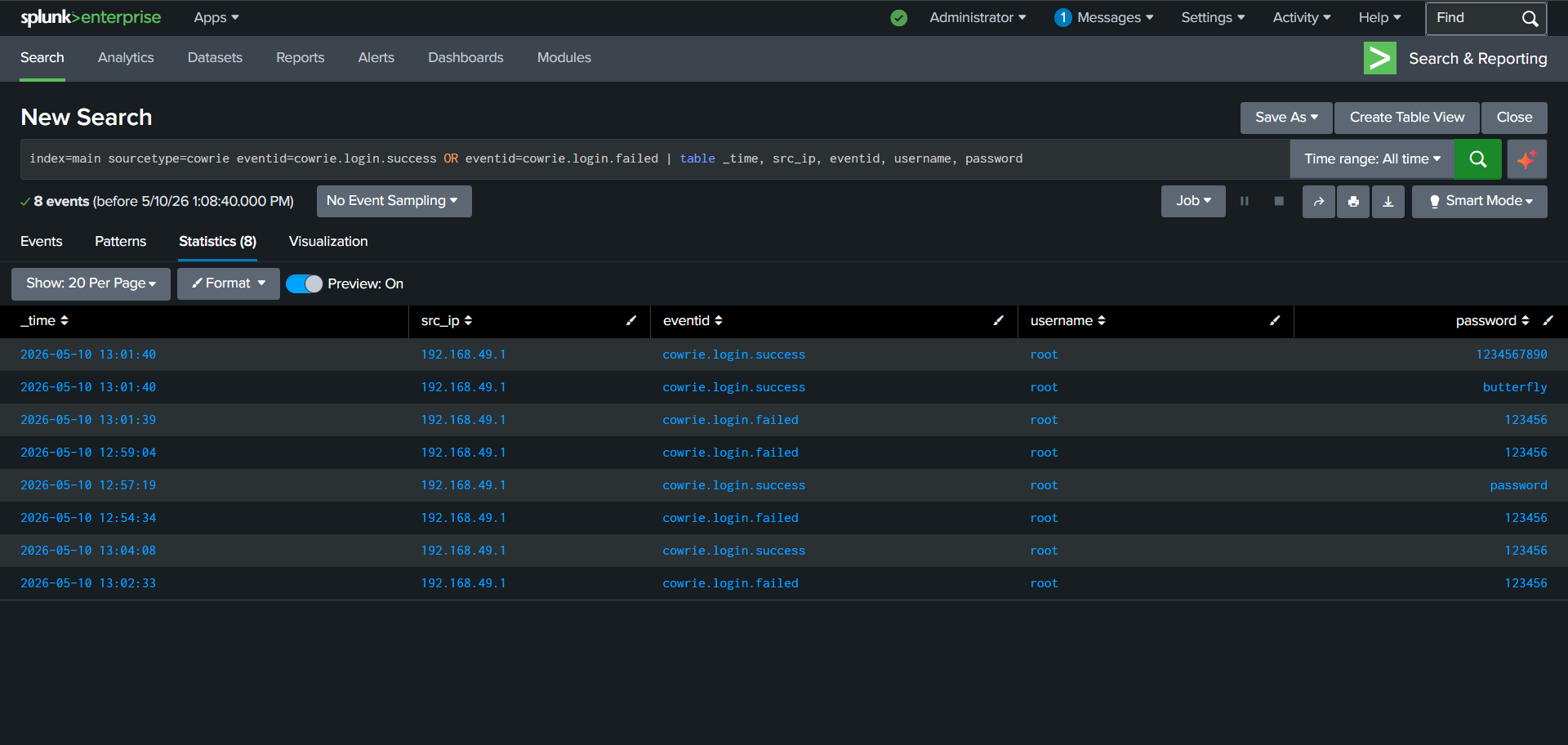The height and width of the screenshot is (745, 1568).
Task: Open the Modules nav item
Action: coord(563,58)
